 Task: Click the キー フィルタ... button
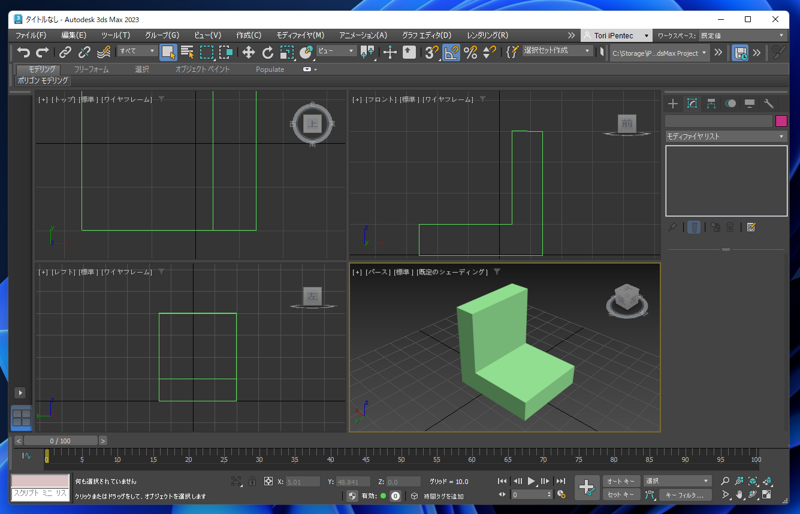pyautogui.click(x=685, y=495)
